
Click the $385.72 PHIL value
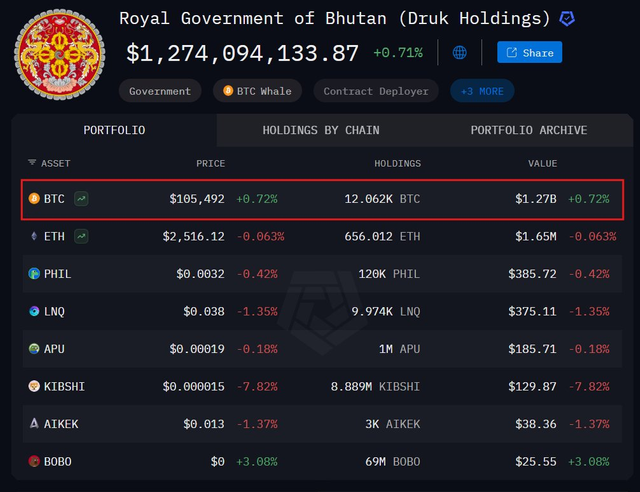coord(532,274)
